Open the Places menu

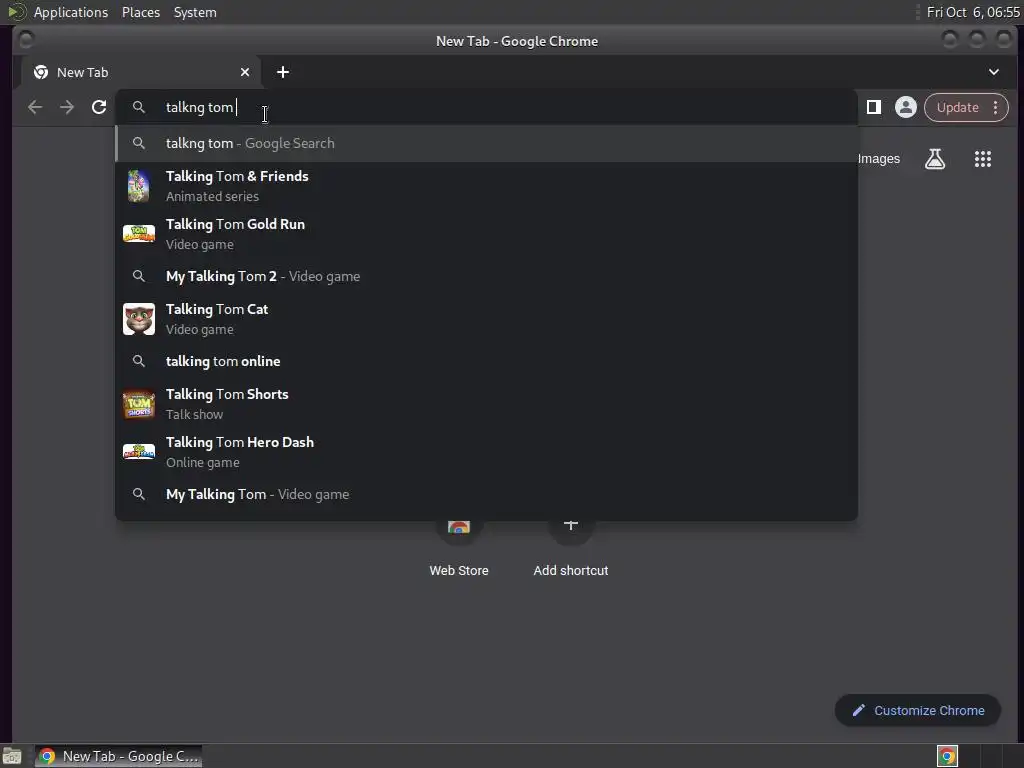click(141, 12)
